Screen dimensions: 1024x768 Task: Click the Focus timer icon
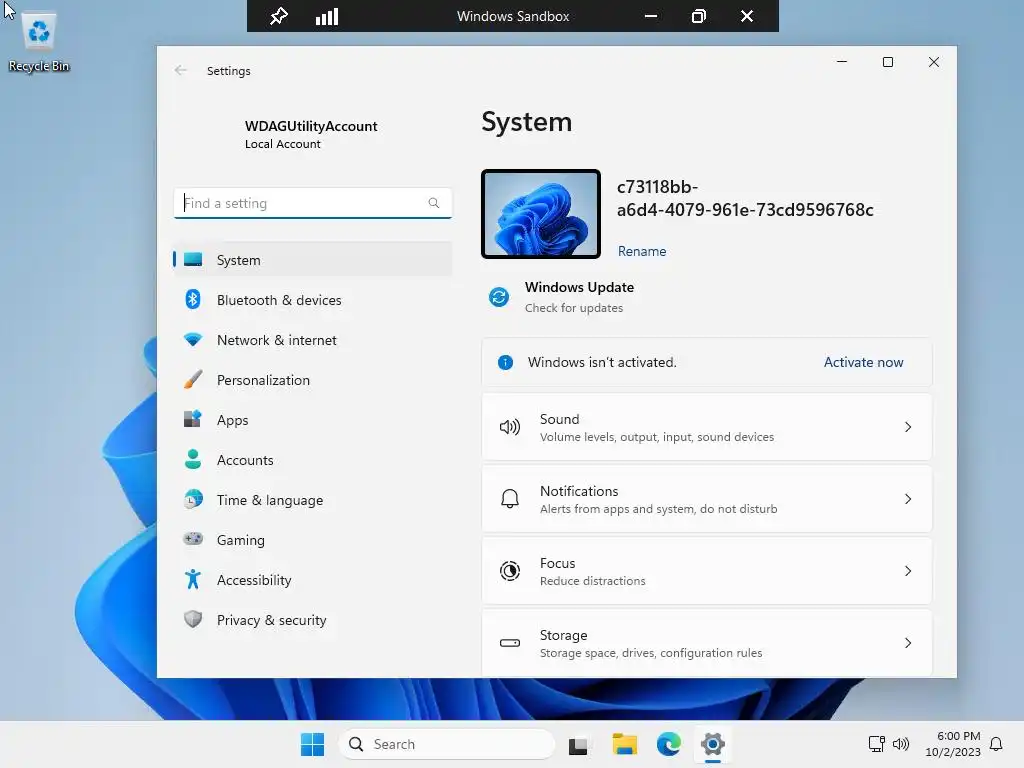[509, 571]
